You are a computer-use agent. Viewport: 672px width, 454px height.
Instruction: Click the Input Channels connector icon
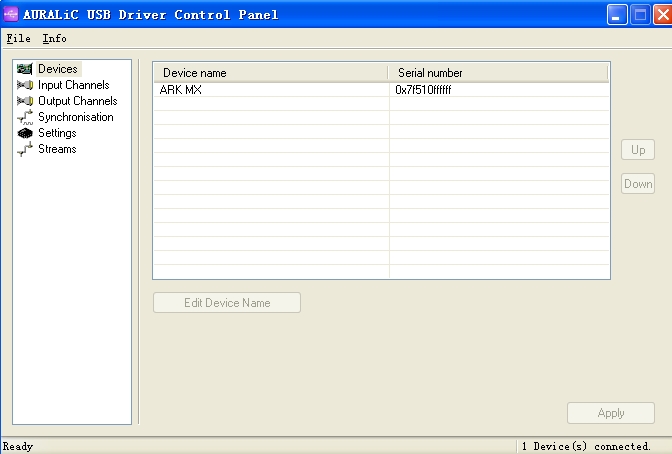24,85
